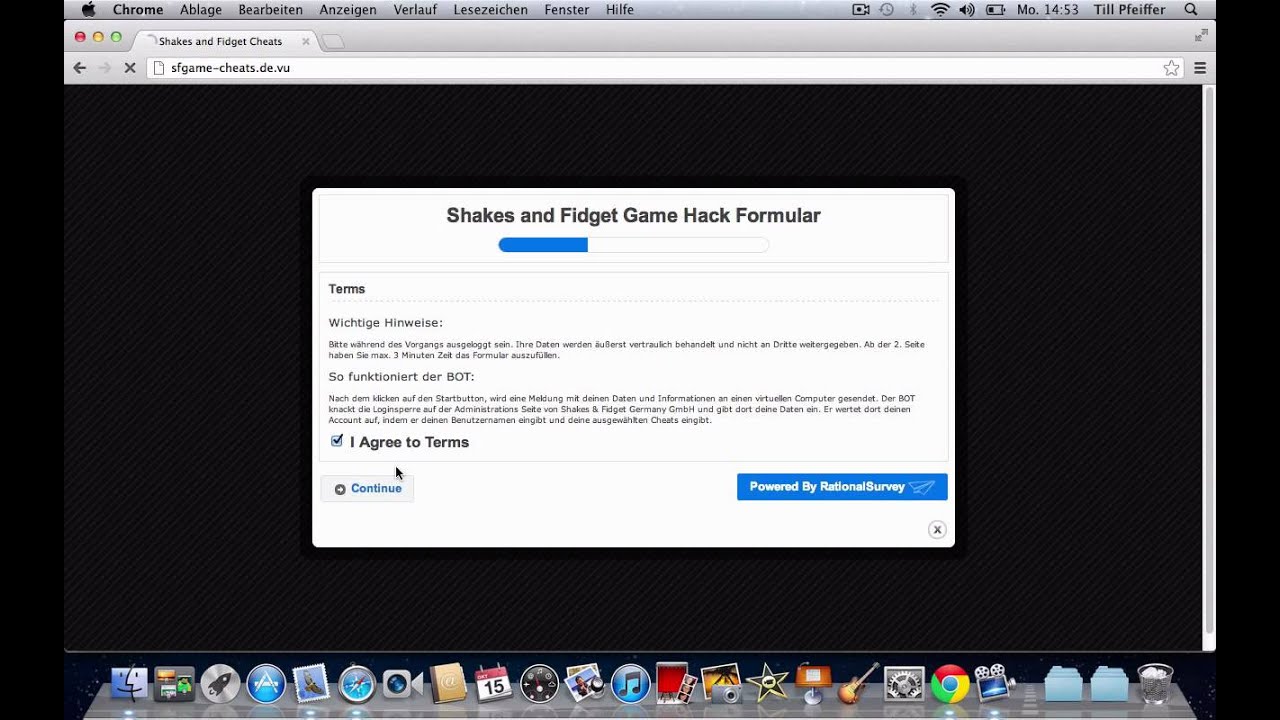The height and width of the screenshot is (720, 1280).
Task: Launch Launchpad rocket icon in dock
Action: 220,684
